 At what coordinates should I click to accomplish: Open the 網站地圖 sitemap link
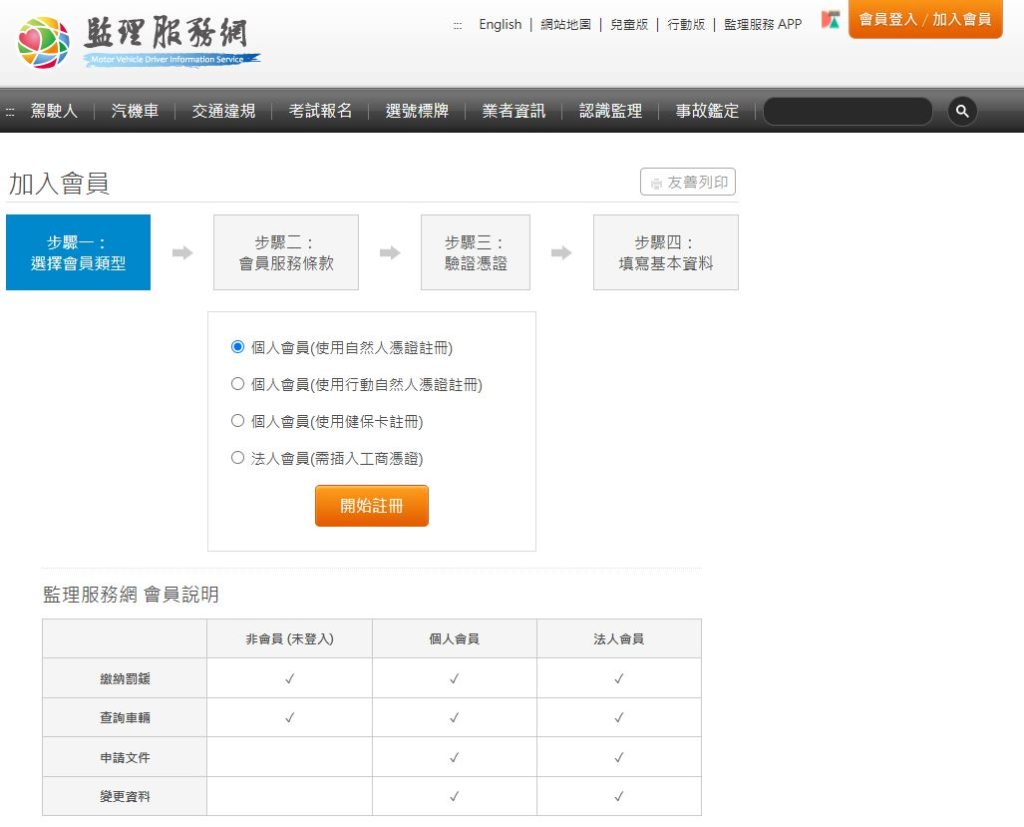point(565,24)
